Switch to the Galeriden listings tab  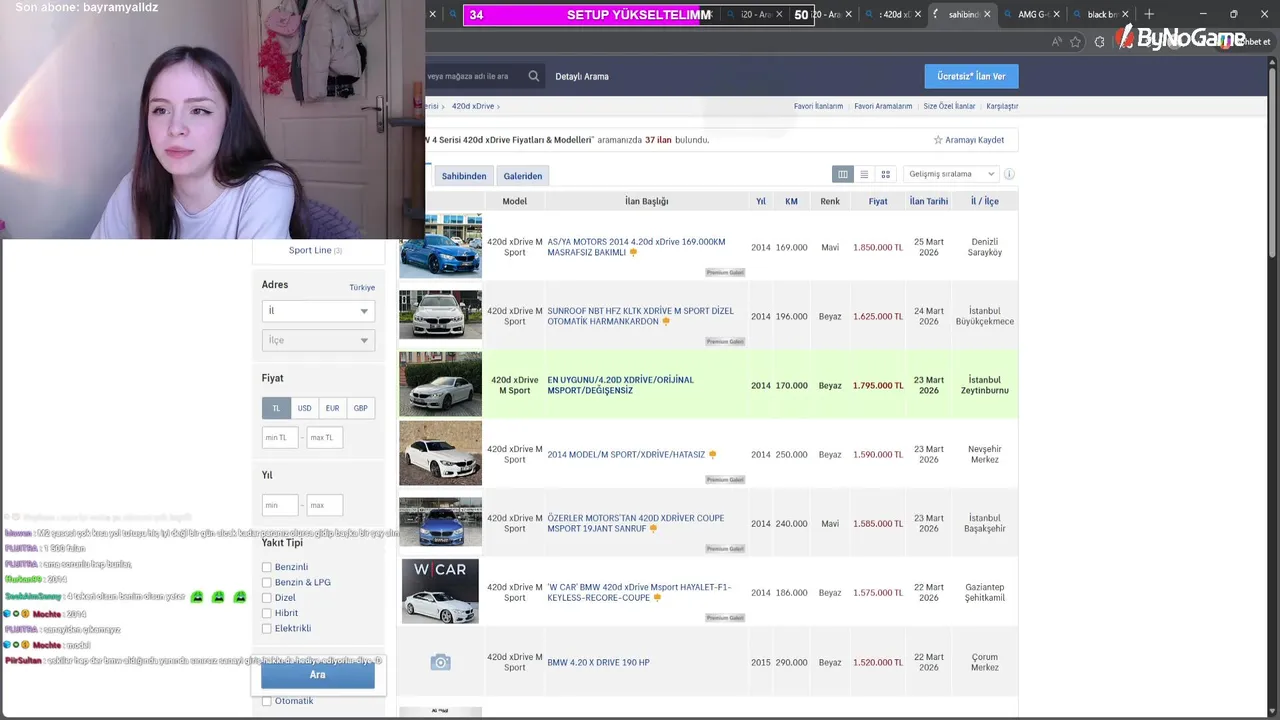point(523,176)
